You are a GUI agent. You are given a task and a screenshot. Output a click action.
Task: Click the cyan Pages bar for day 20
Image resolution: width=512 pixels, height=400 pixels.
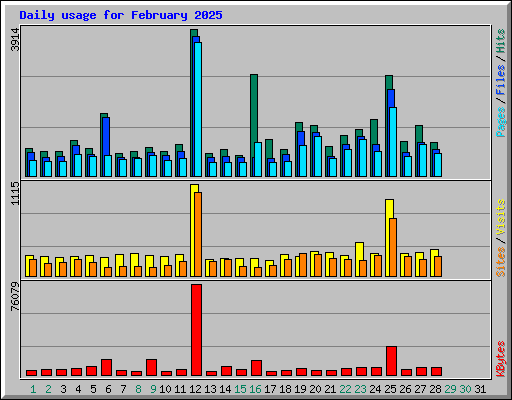click(318, 156)
